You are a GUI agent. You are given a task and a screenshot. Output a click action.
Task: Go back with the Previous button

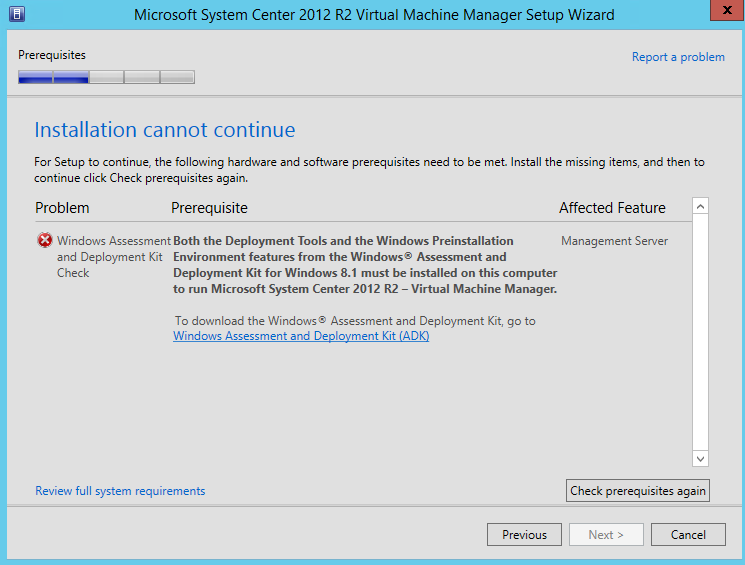524,535
